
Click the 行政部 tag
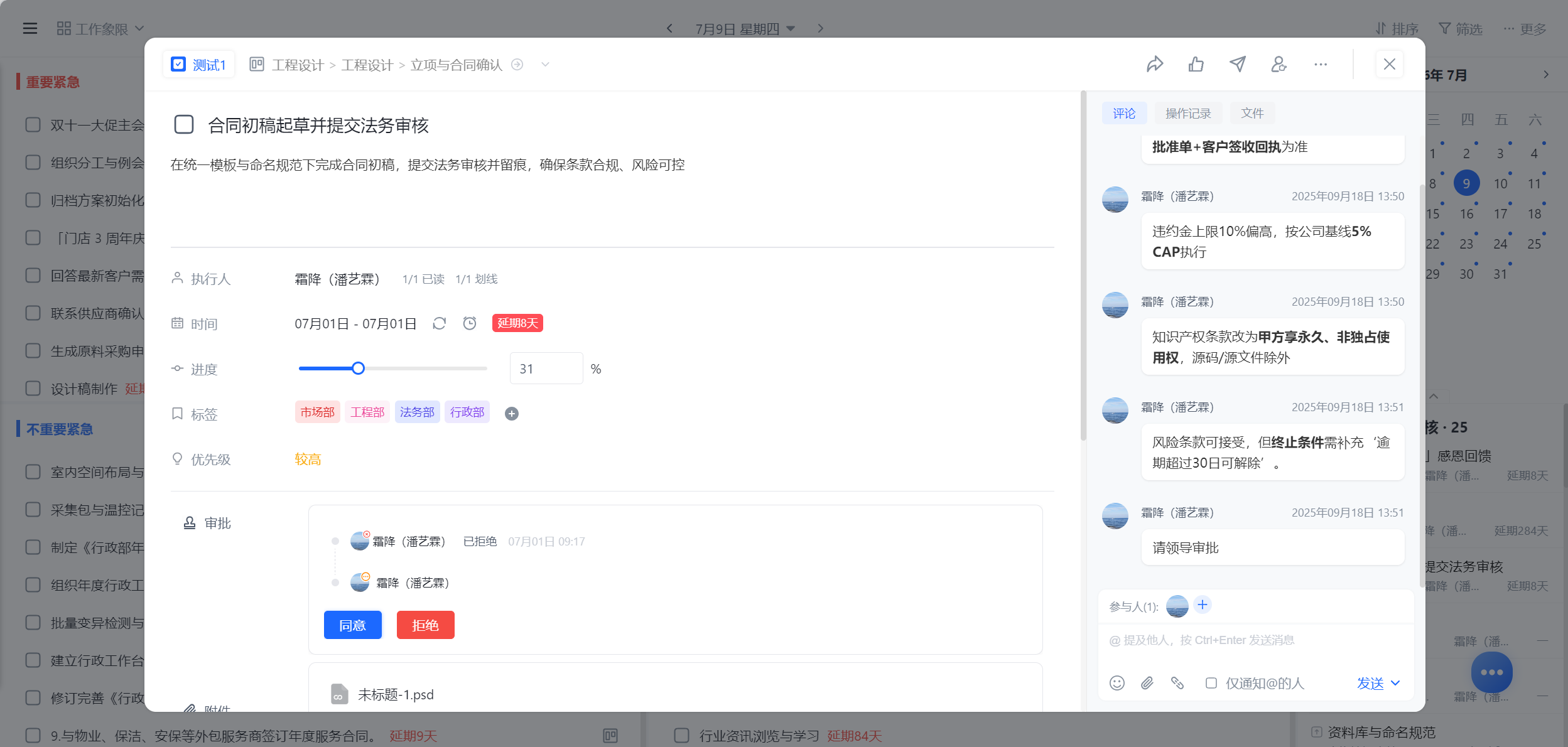coord(467,412)
